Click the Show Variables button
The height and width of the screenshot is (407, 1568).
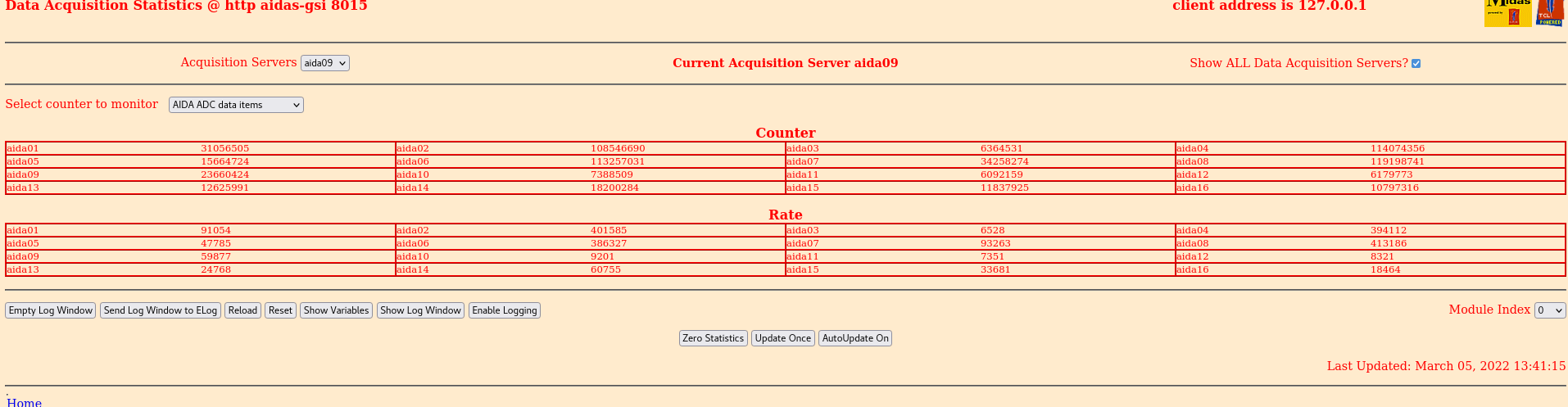(x=336, y=310)
